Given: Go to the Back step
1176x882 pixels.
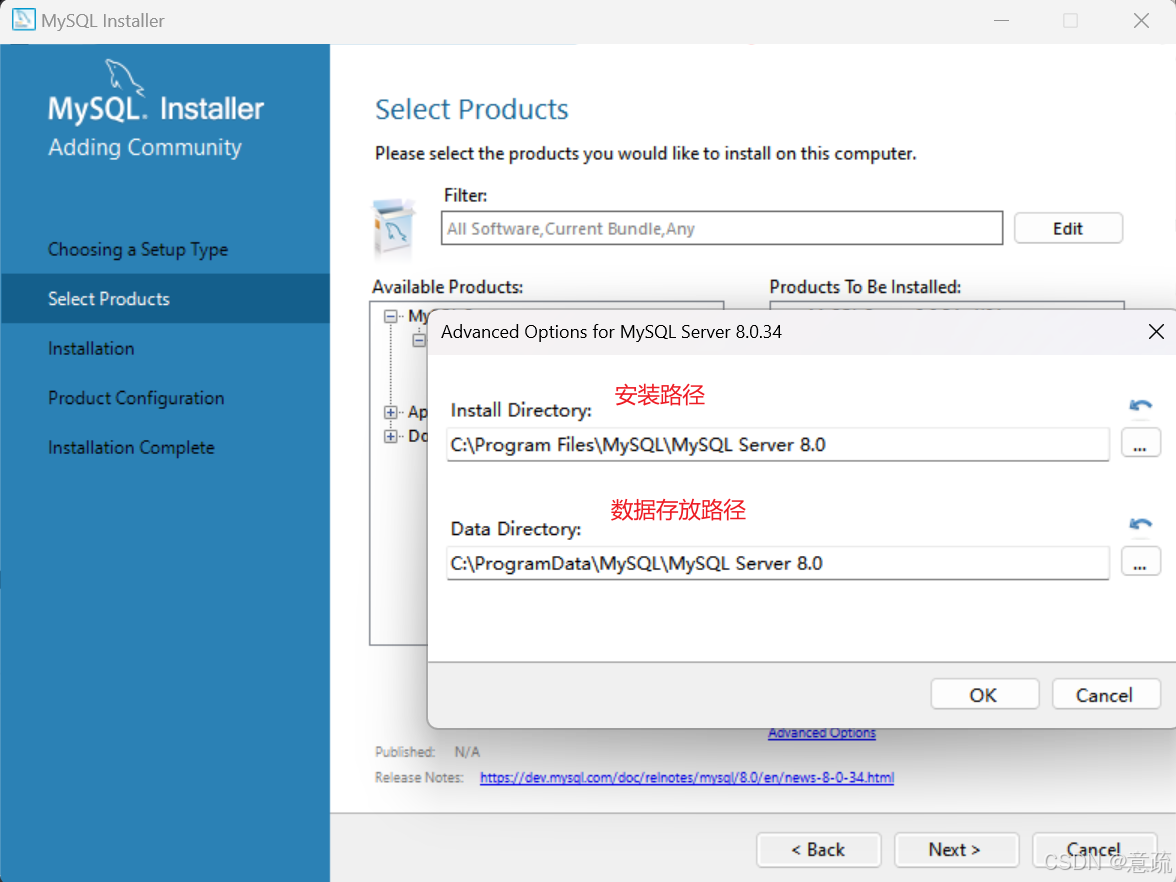Looking at the screenshot, I should tap(818, 850).
